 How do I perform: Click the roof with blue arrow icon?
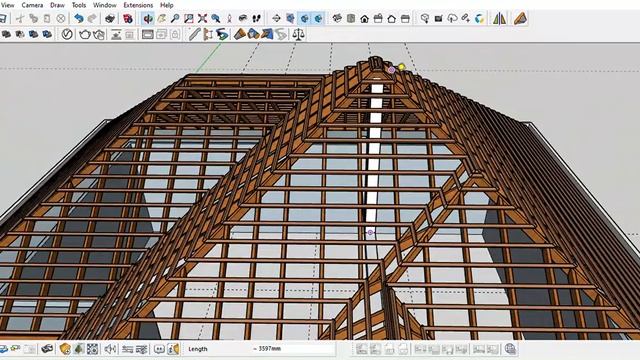267,34
